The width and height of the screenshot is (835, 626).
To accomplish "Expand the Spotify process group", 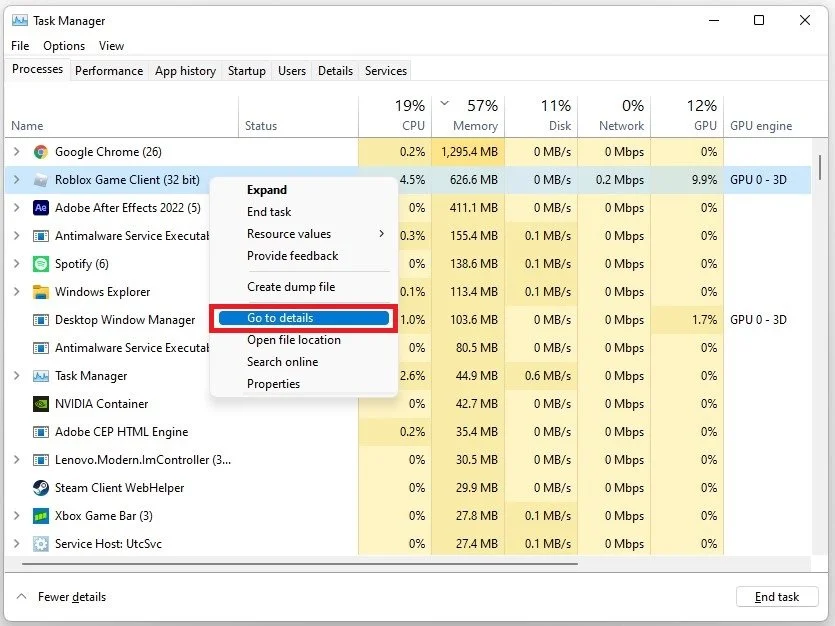I will 17,263.
